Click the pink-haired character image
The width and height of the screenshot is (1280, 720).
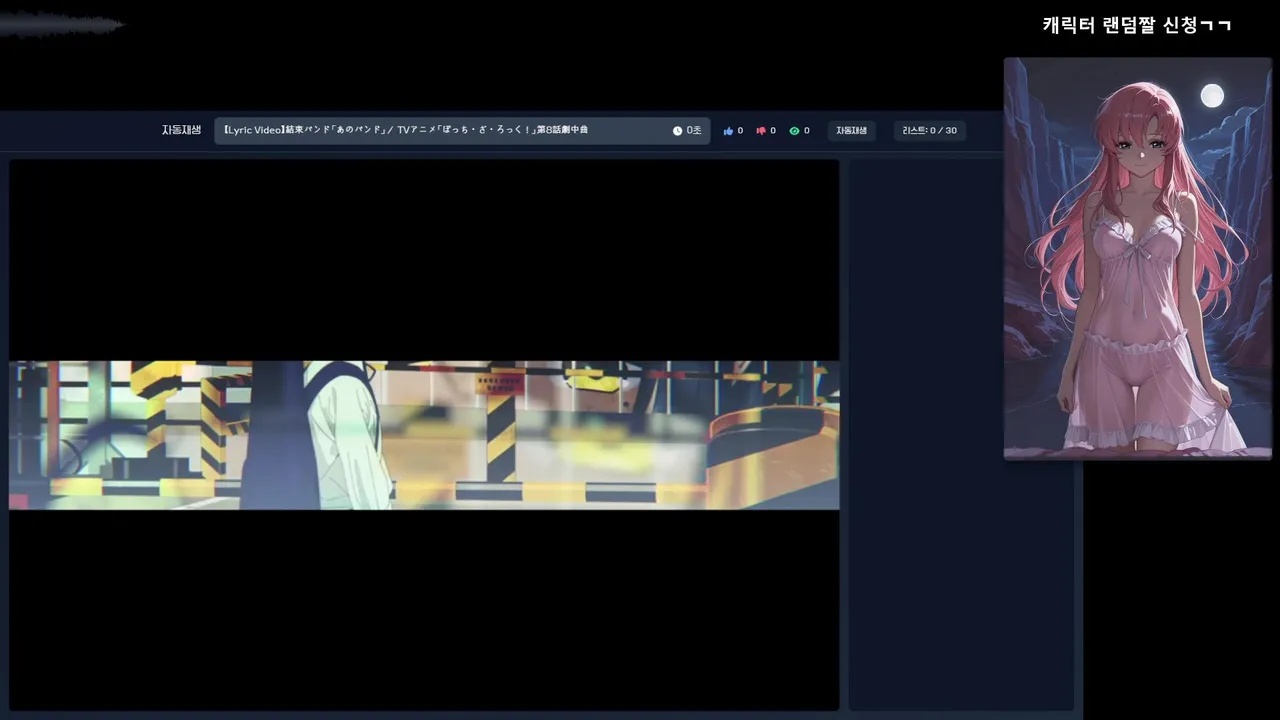[x=1138, y=258]
